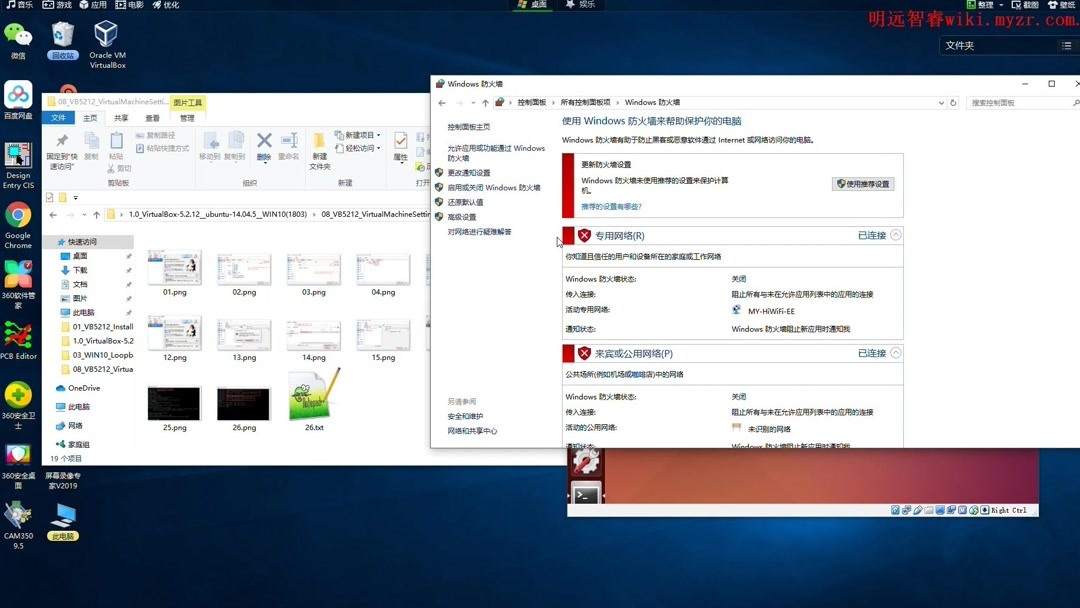This screenshot has height=608, width=1080.
Task: Click the Paste (粘贴) icon in the ribbon
Action: click(x=118, y=145)
